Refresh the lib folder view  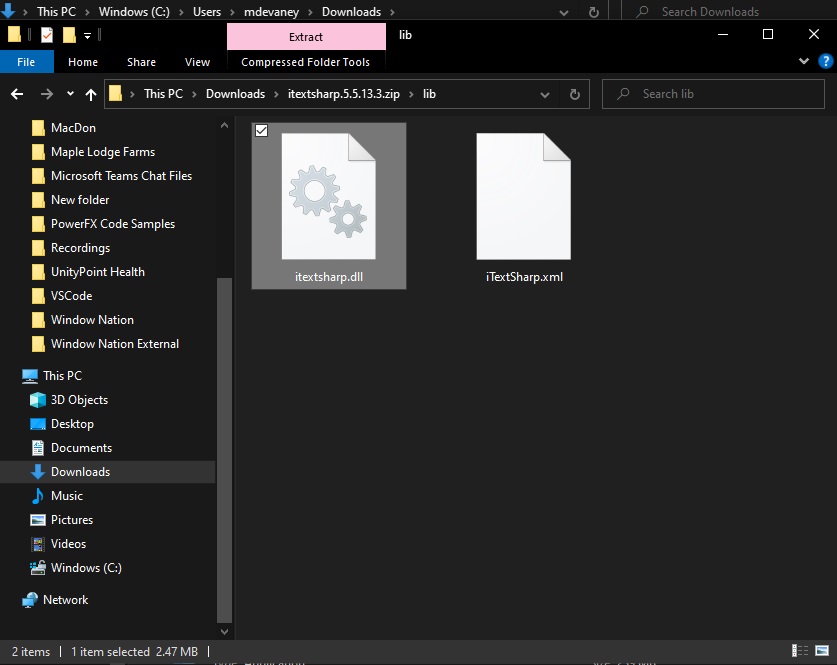pyautogui.click(x=574, y=94)
